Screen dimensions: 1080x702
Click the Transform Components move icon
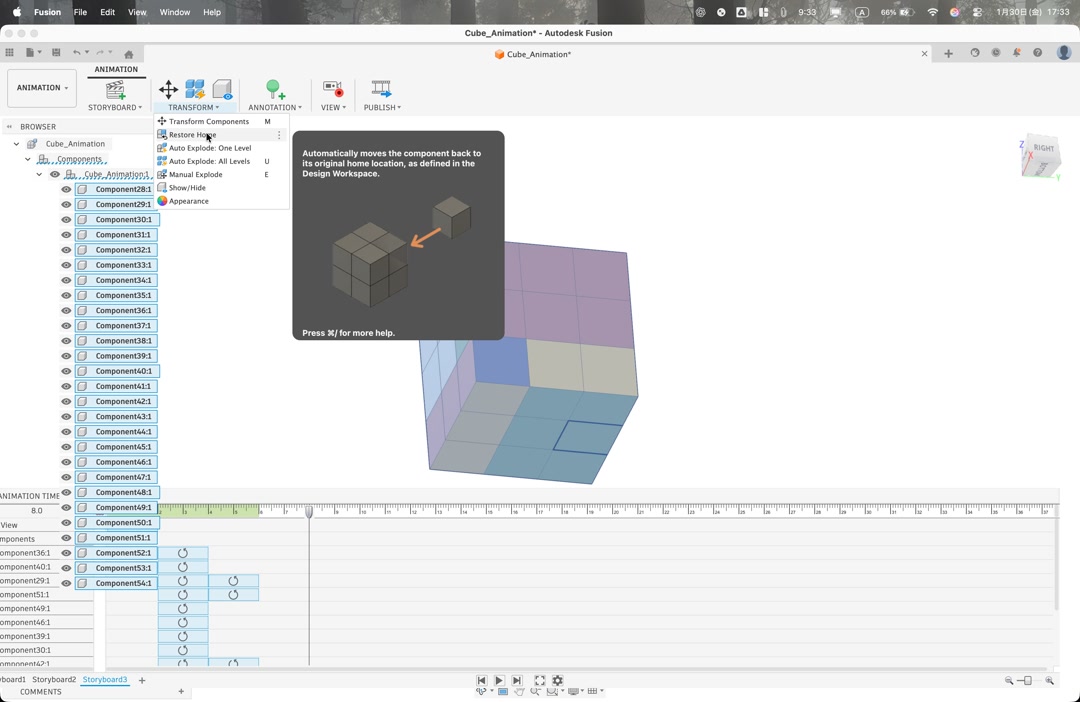[168, 90]
